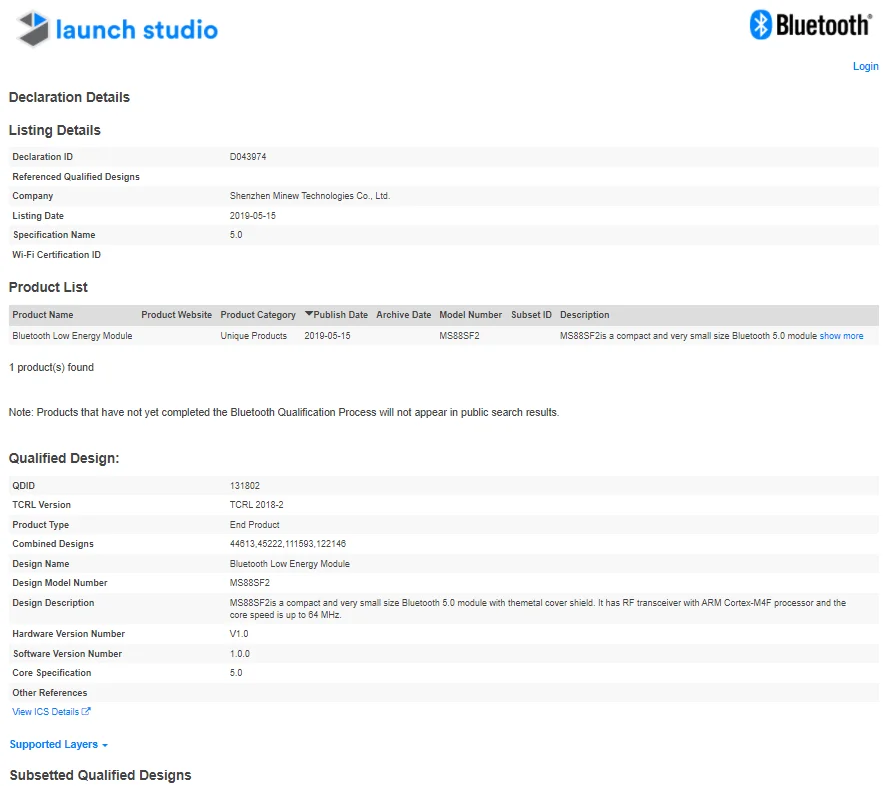
Task: Click the Wi-Fi Certification ID label
Action: coord(56,255)
